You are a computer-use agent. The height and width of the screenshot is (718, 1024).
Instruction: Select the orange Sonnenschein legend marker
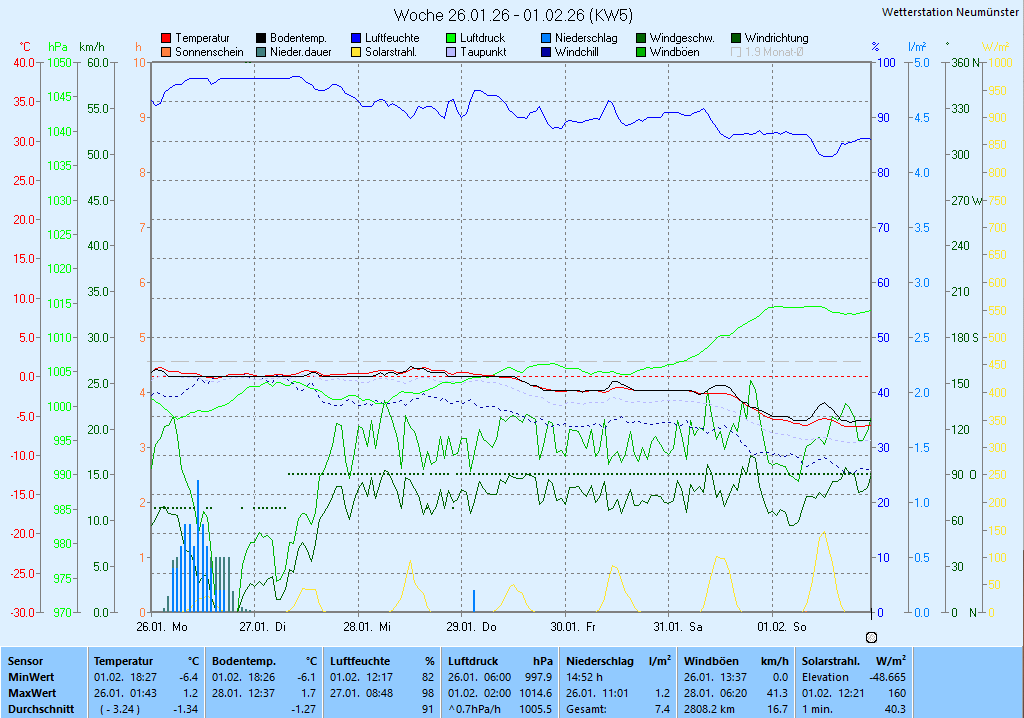point(166,52)
